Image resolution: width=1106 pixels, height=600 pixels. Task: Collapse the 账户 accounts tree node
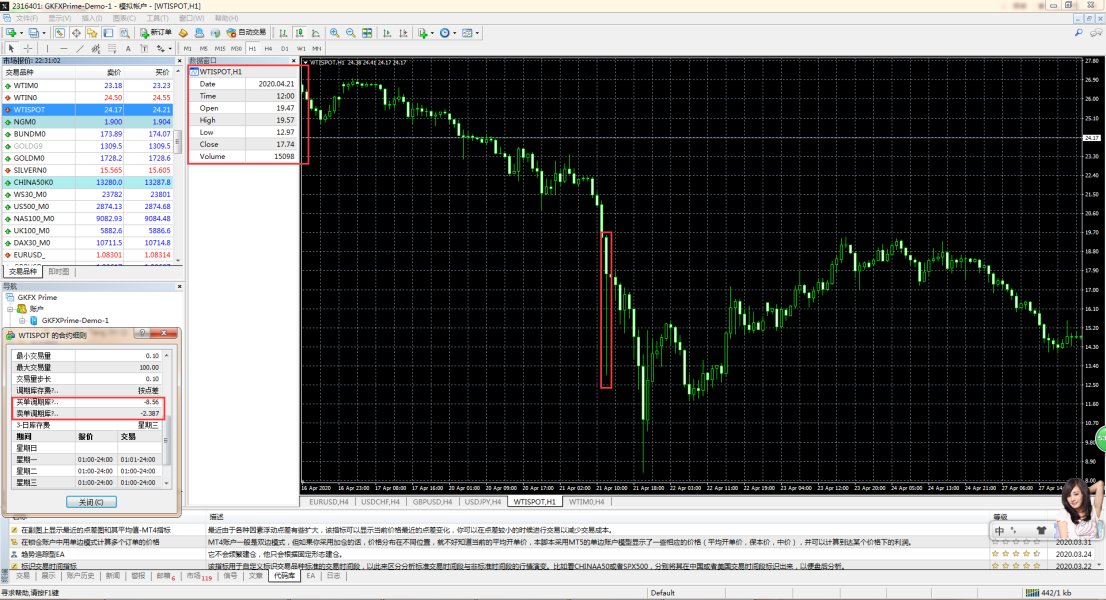tap(11, 309)
